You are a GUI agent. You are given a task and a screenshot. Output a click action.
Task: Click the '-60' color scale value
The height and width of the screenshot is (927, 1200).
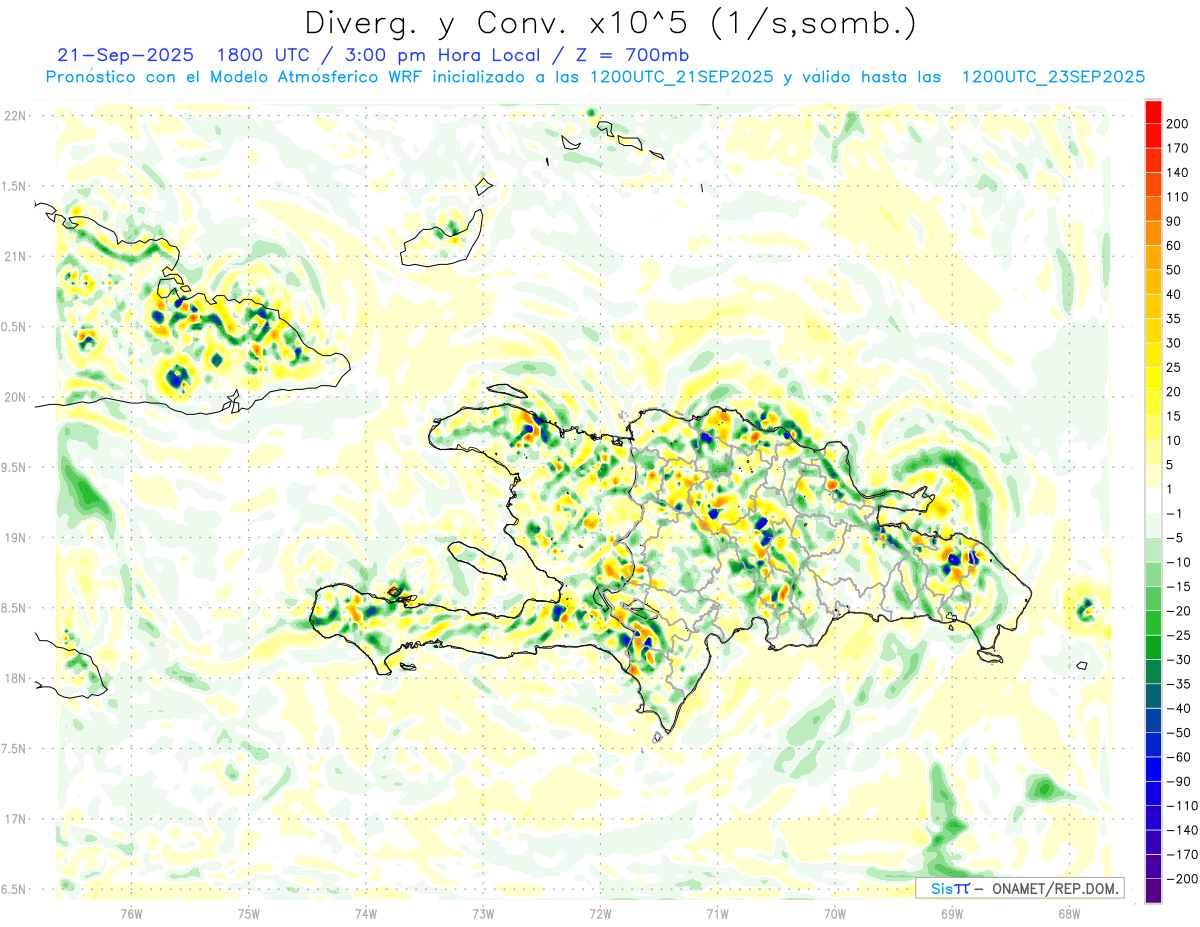1179,757
